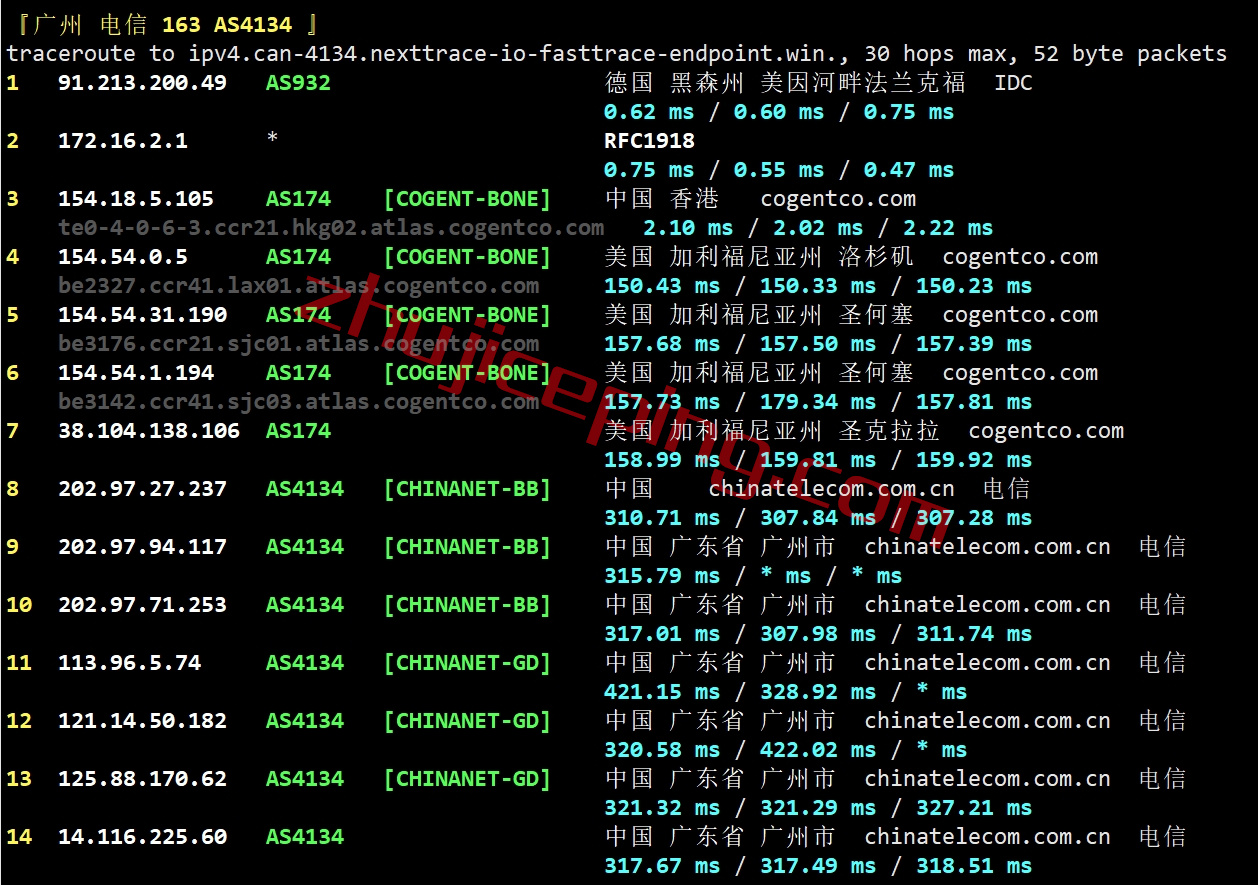1258x885 pixels.
Task: Click latency value 150.43 ms
Action: (662, 286)
